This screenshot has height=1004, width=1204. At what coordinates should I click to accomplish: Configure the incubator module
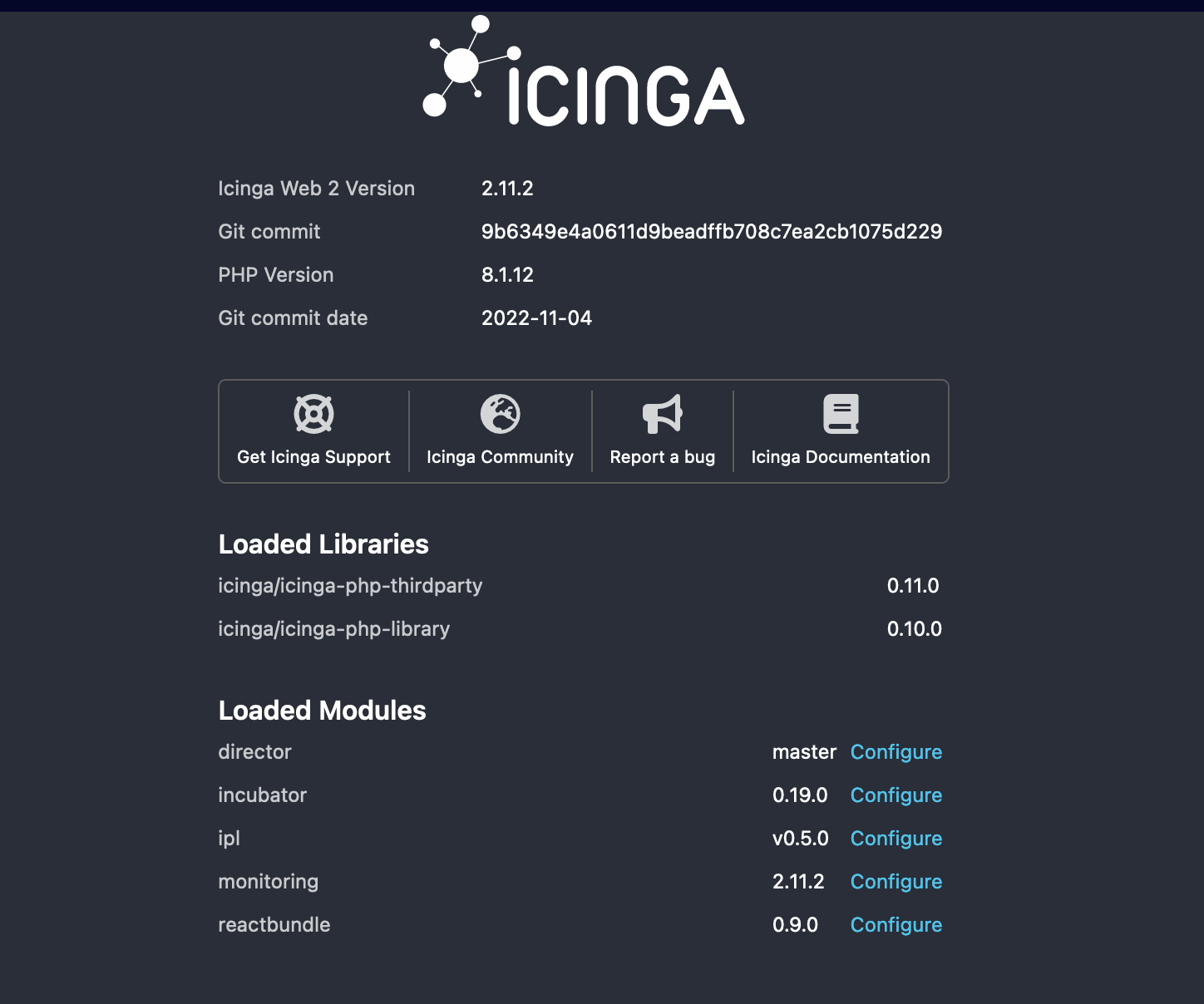pos(896,795)
